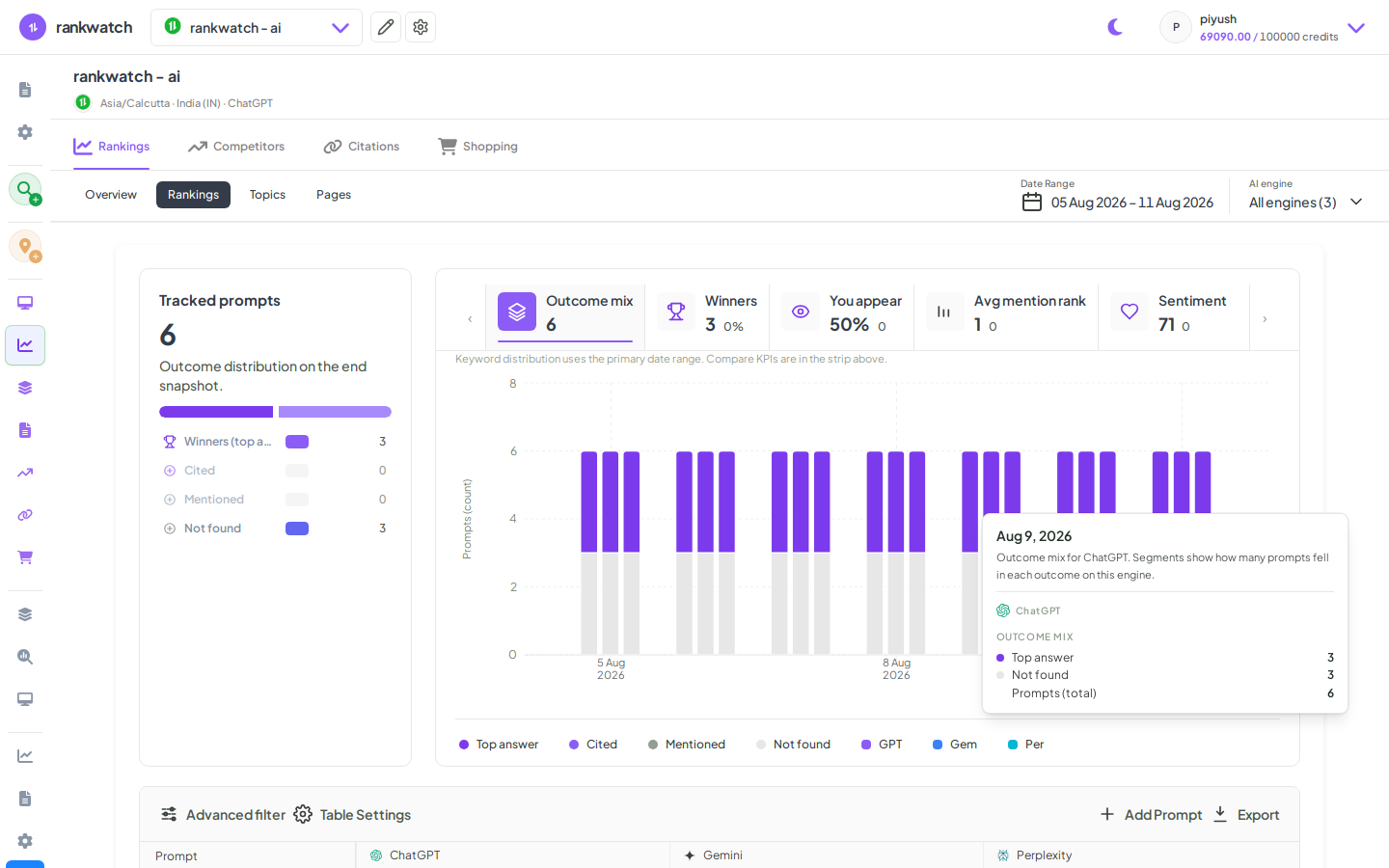Click the purple layers sidebar icon
This screenshot has width=1389, height=868.
25,388
